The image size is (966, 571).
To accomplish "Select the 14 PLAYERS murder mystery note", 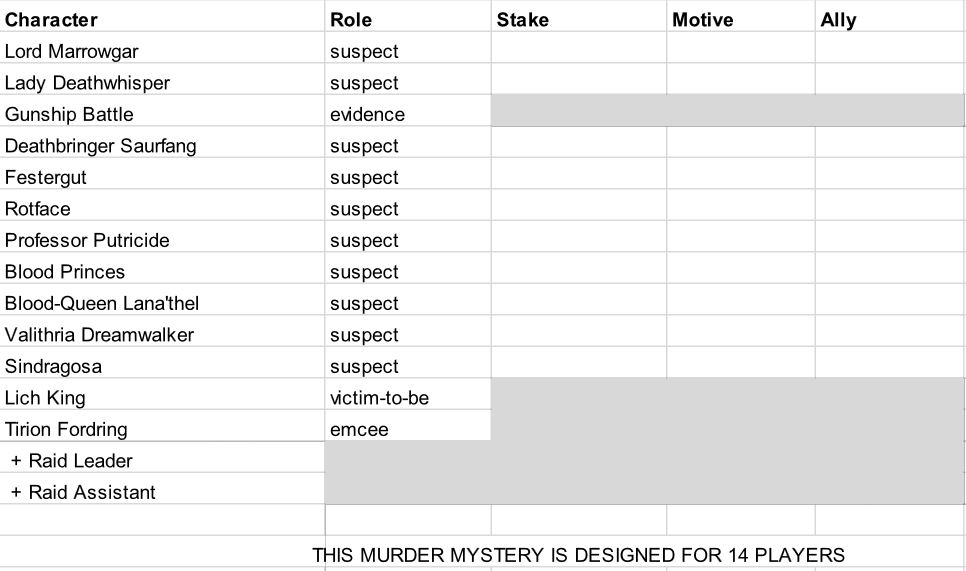I will tap(578, 555).
